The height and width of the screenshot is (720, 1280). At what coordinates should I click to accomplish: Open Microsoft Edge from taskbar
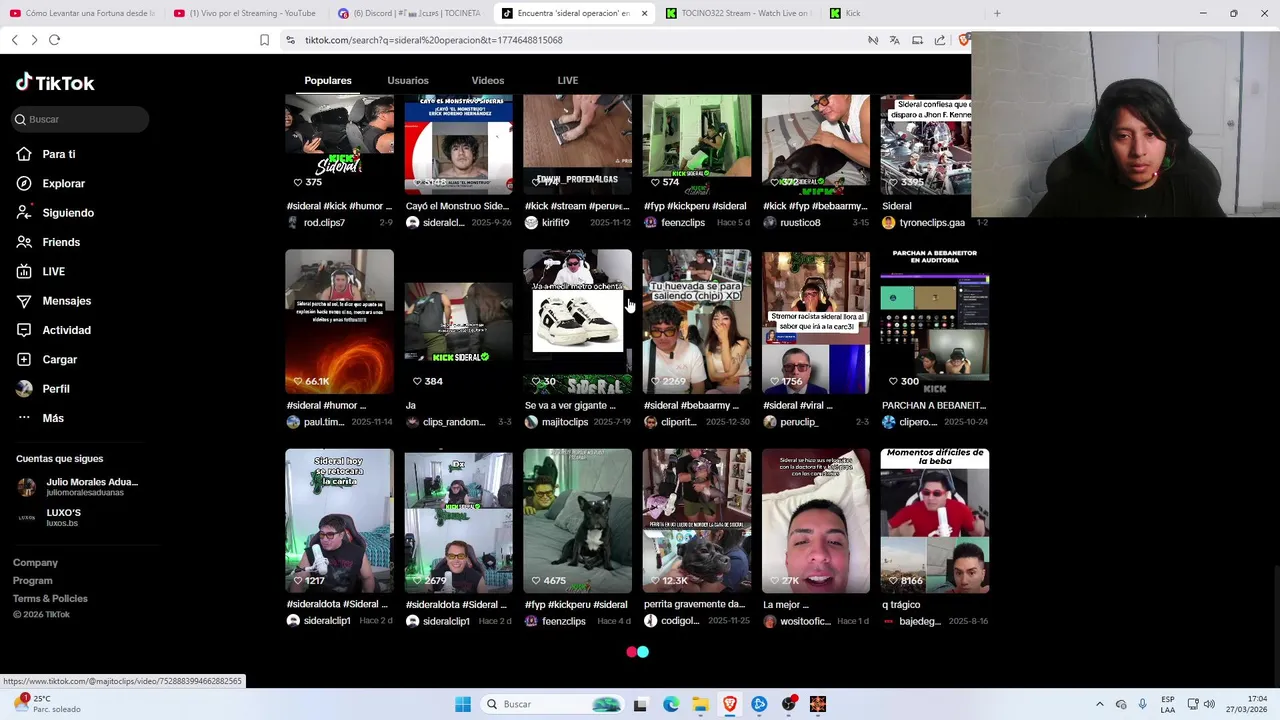click(671, 704)
